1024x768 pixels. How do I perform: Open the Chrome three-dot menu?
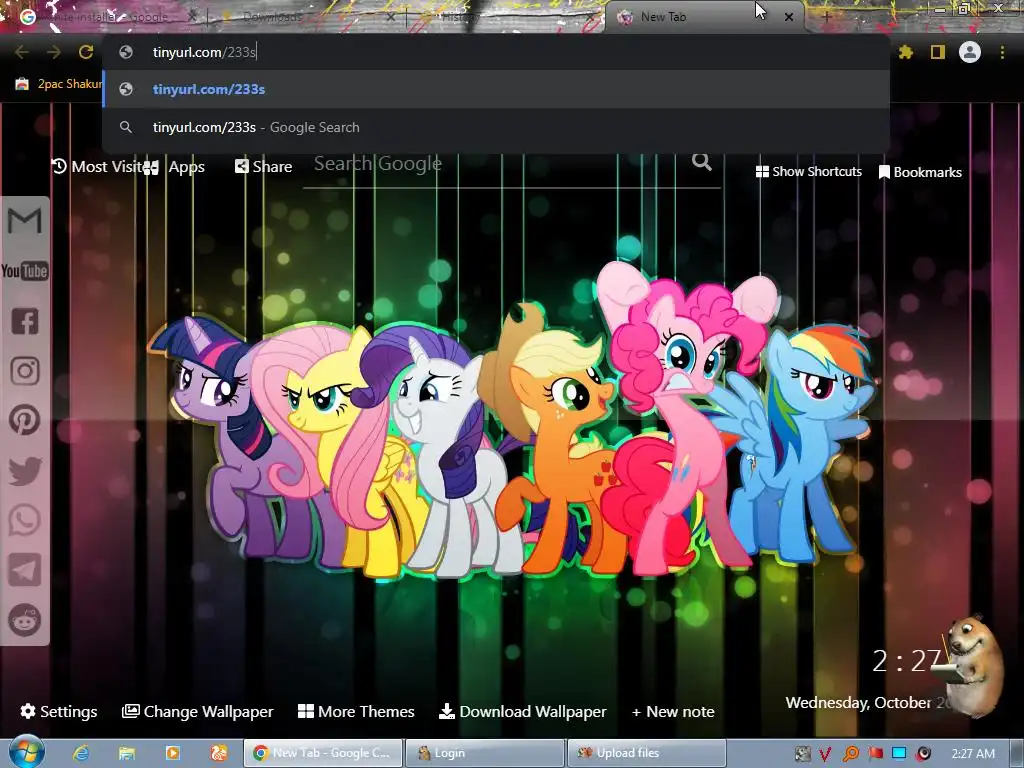(1002, 52)
